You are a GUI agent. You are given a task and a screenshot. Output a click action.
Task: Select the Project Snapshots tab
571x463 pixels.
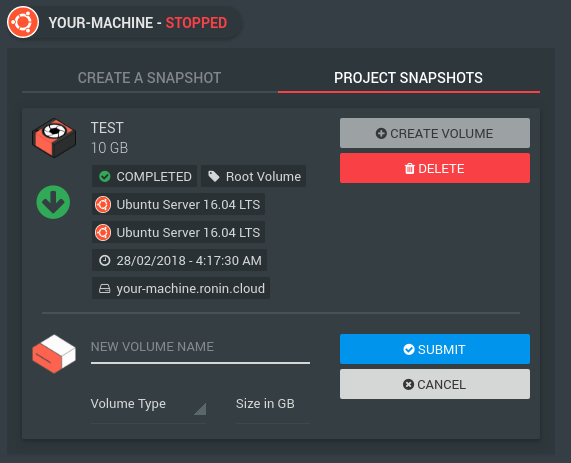pyautogui.click(x=409, y=78)
